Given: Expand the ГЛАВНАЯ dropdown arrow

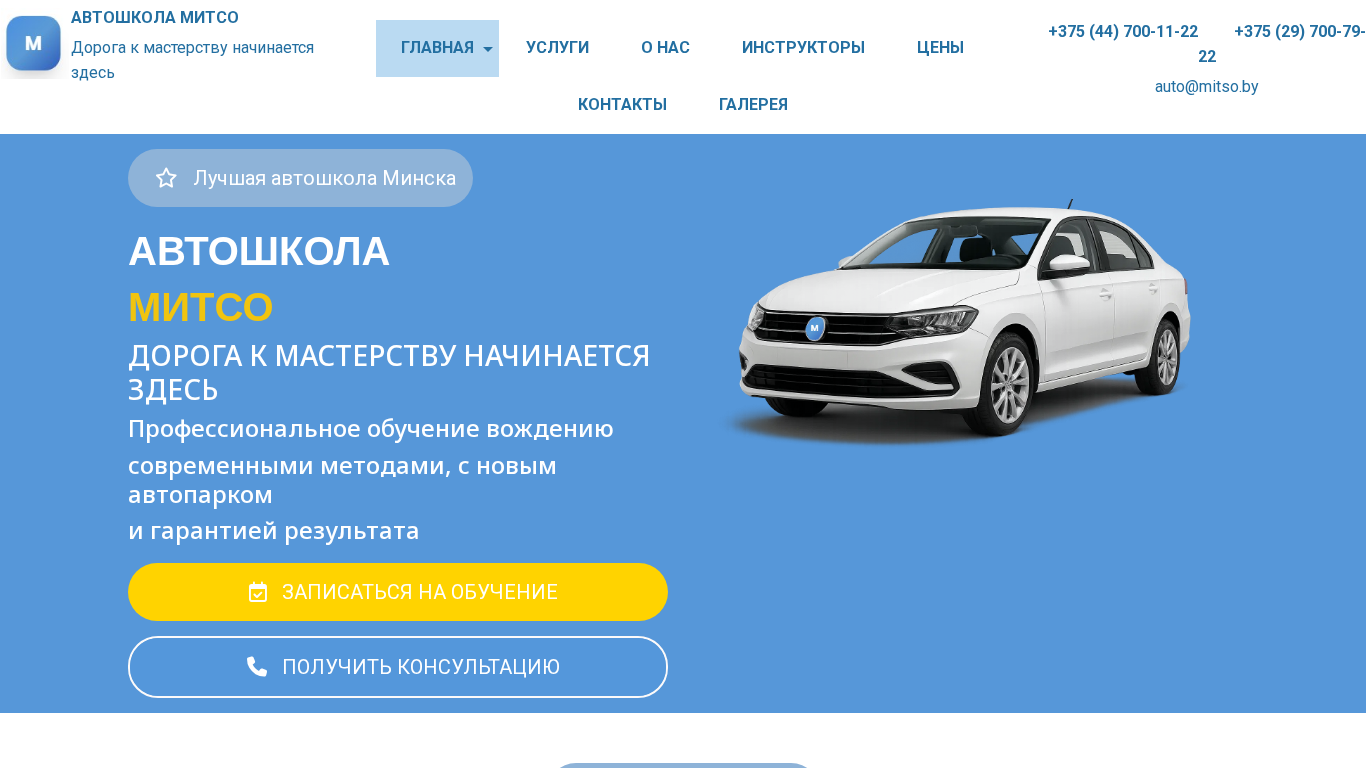Looking at the screenshot, I should click(x=488, y=49).
